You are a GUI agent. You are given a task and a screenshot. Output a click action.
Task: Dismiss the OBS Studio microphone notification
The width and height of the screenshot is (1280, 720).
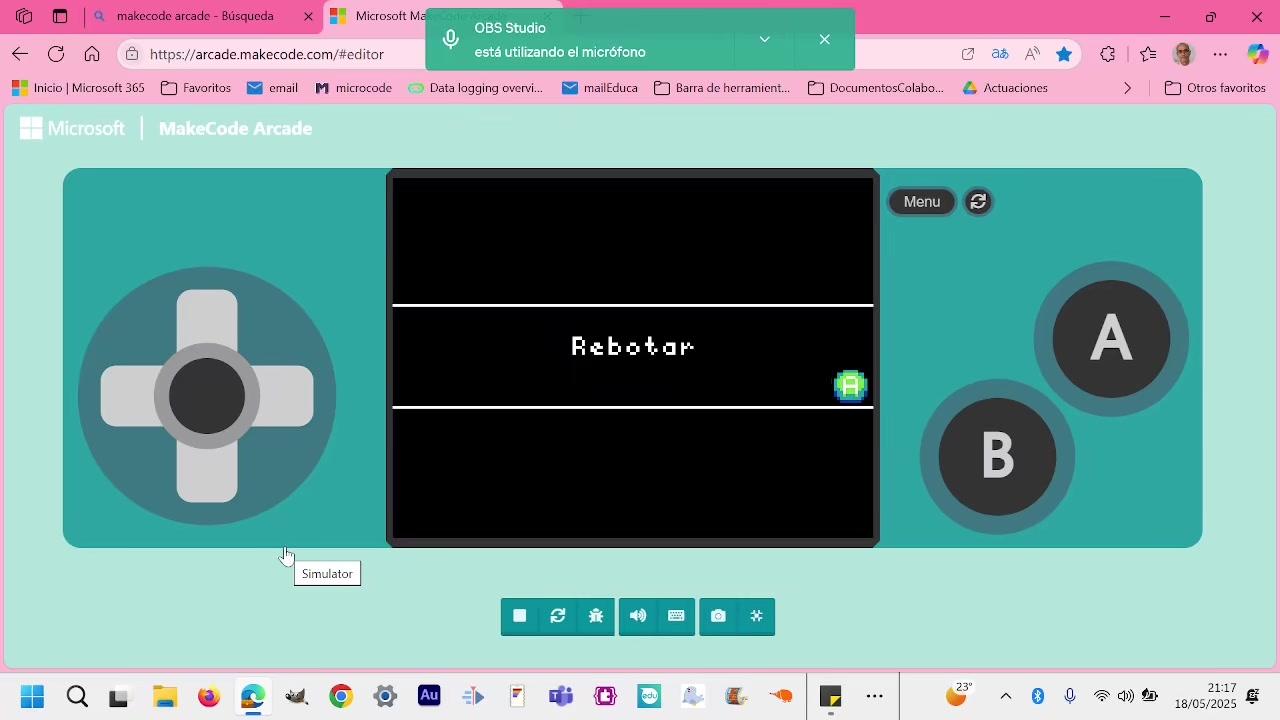click(824, 39)
